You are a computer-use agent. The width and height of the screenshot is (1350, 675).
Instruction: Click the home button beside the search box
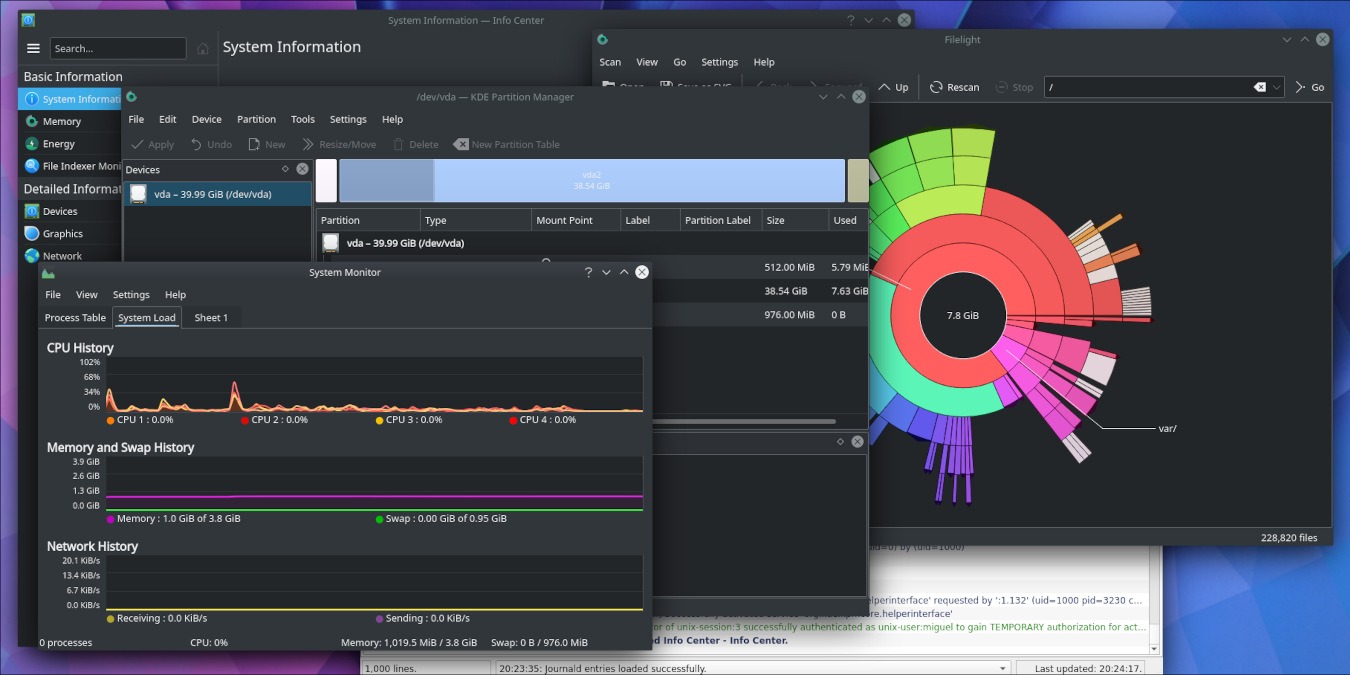[x=204, y=47]
